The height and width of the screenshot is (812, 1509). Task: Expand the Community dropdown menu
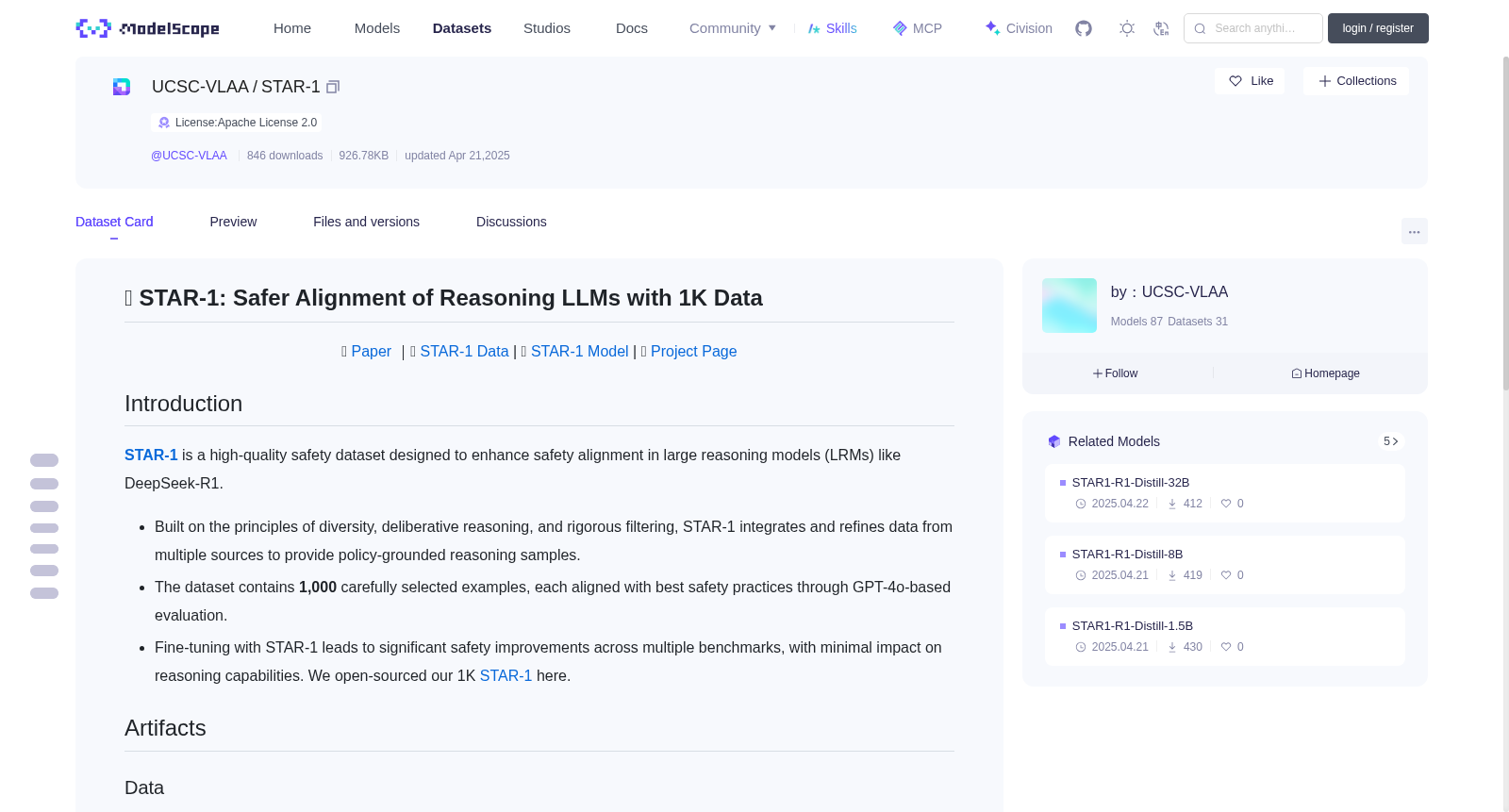click(x=733, y=28)
